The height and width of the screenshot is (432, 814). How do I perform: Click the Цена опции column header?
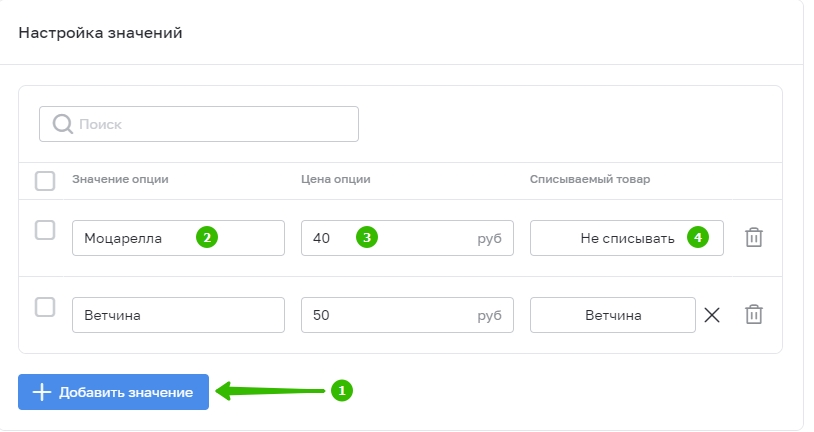coord(335,179)
